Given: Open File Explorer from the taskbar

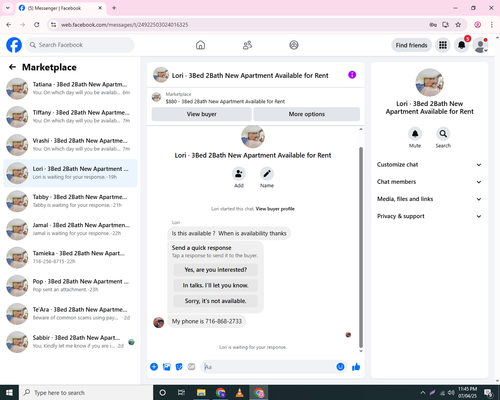Looking at the screenshot, I should pyautogui.click(x=201, y=393).
